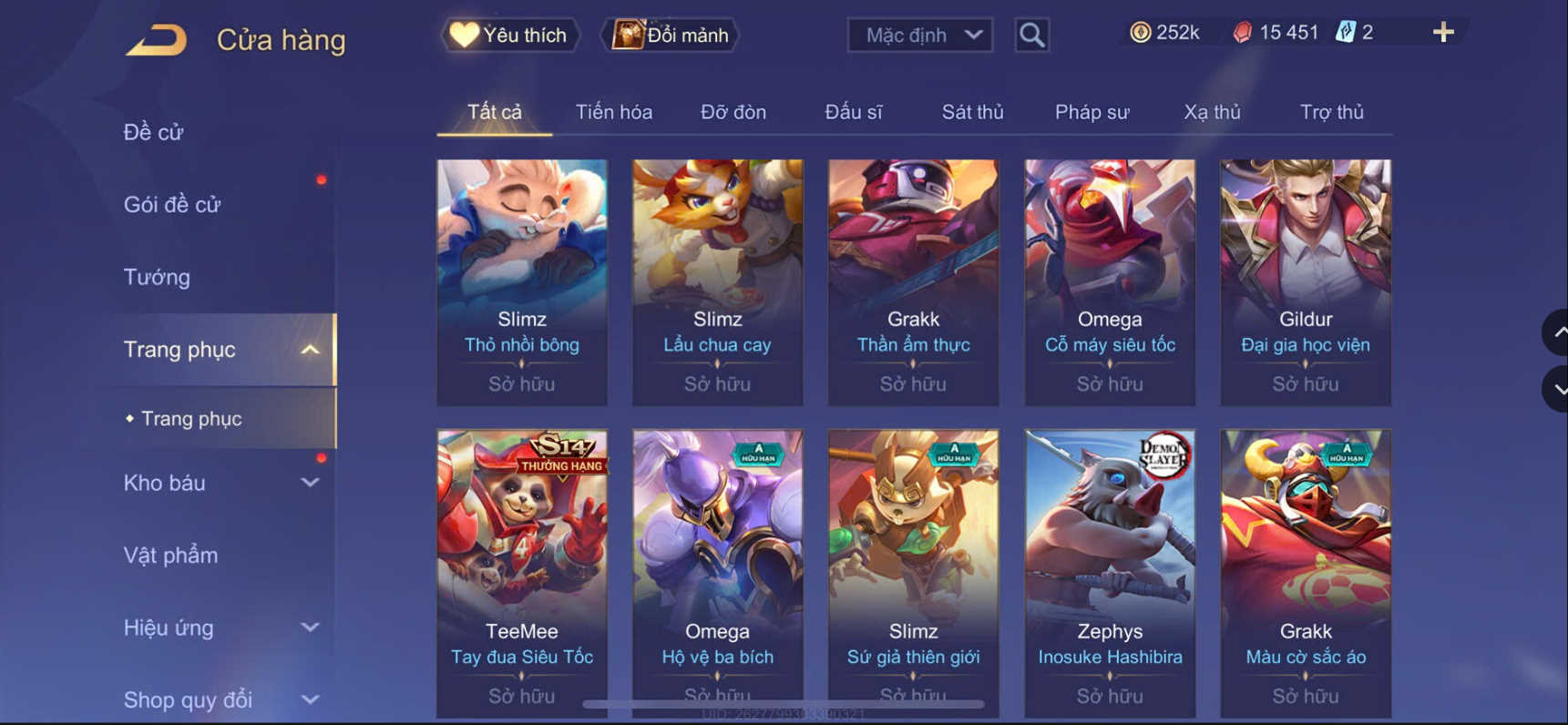The image size is (1568, 725).
Task: Click the plus icon to add currency
Action: [1443, 33]
